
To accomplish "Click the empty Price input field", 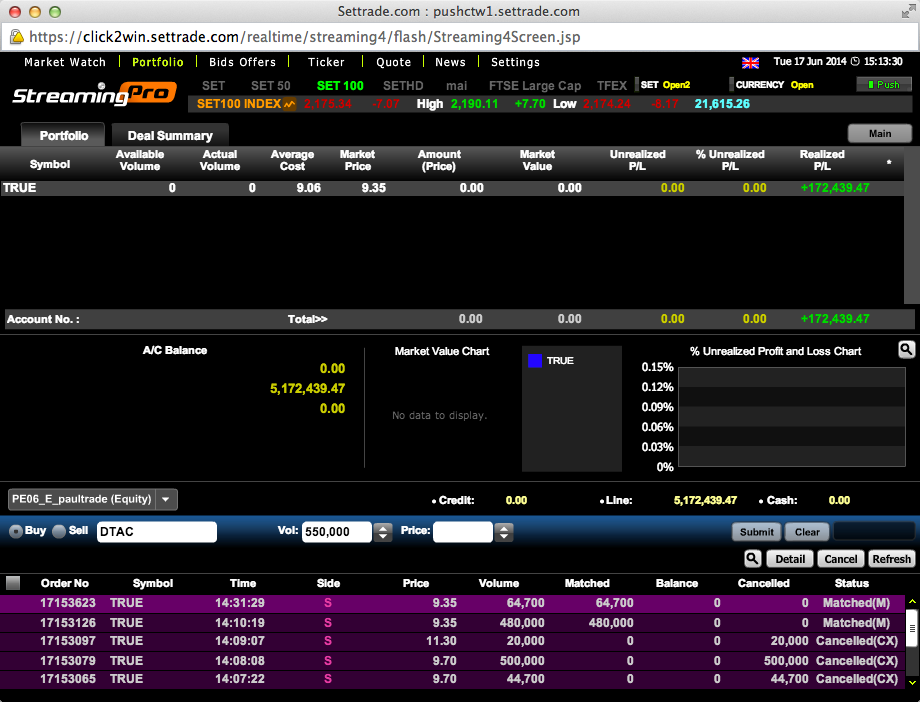I will pyautogui.click(x=463, y=532).
